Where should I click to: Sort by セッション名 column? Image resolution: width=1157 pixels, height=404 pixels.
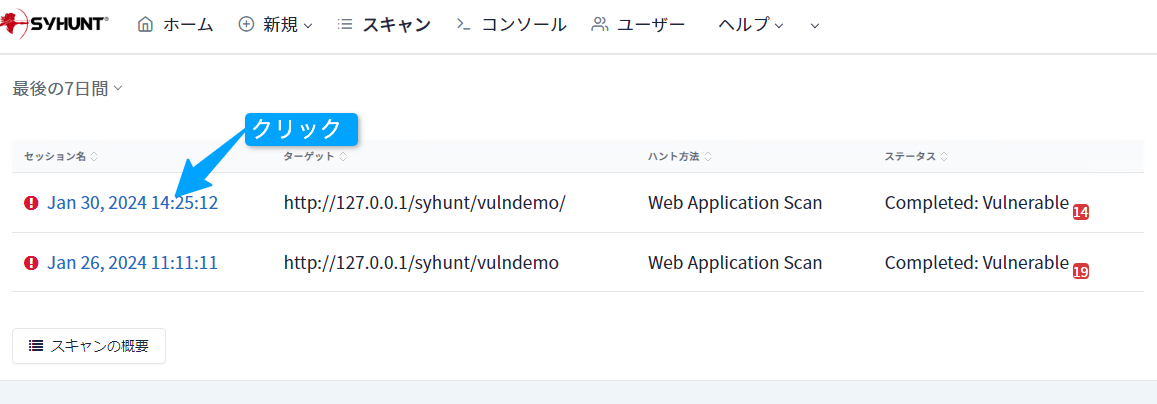coord(61,156)
